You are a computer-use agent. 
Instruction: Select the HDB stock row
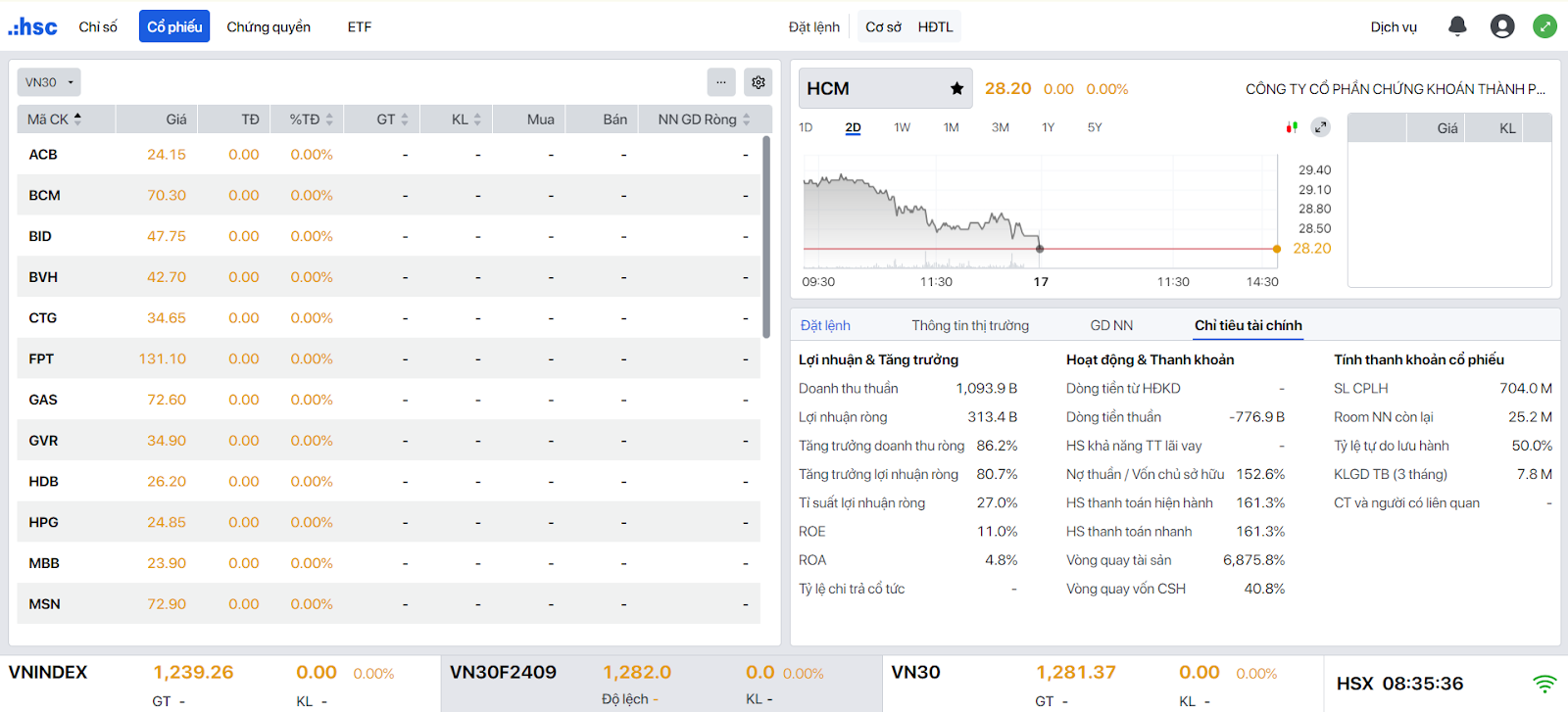(388, 482)
